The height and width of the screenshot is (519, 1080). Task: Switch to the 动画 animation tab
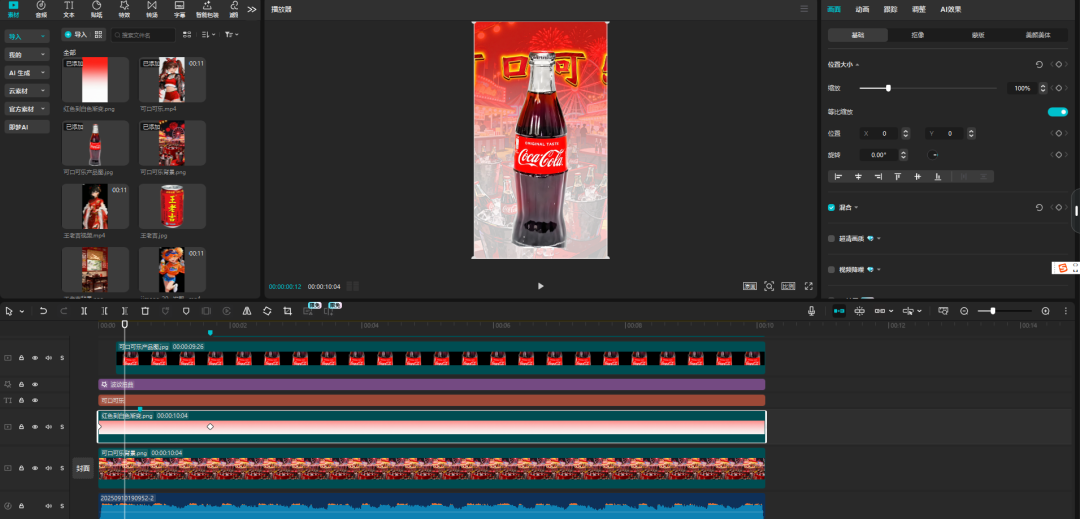tap(862, 9)
